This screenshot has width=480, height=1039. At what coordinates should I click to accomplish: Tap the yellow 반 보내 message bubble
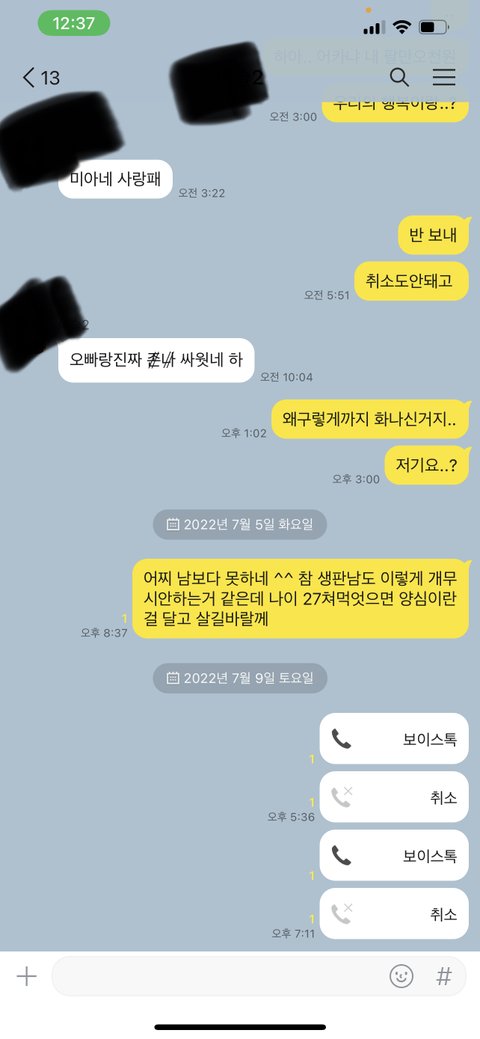coord(434,235)
